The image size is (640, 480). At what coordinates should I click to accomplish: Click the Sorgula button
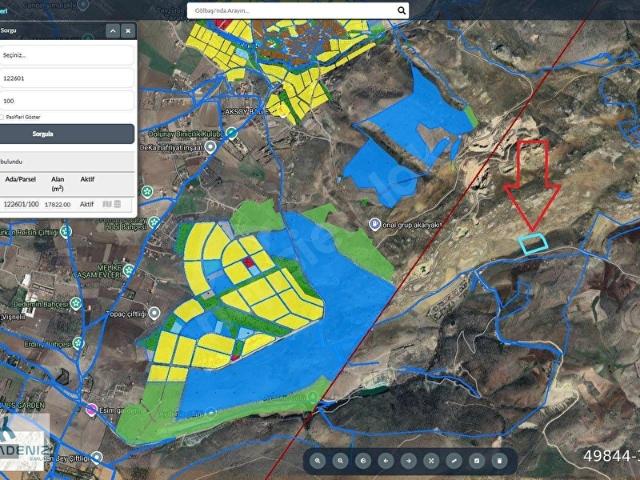tap(66, 134)
